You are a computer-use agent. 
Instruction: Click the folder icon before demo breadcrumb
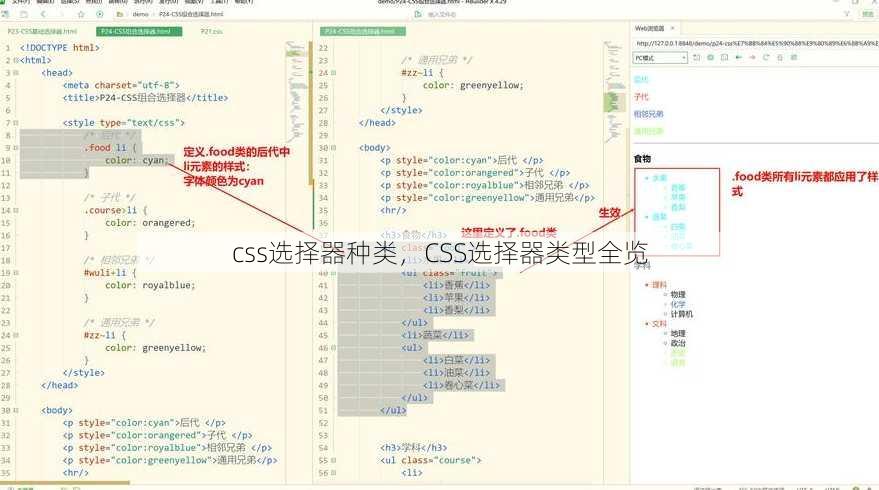[x=119, y=14]
